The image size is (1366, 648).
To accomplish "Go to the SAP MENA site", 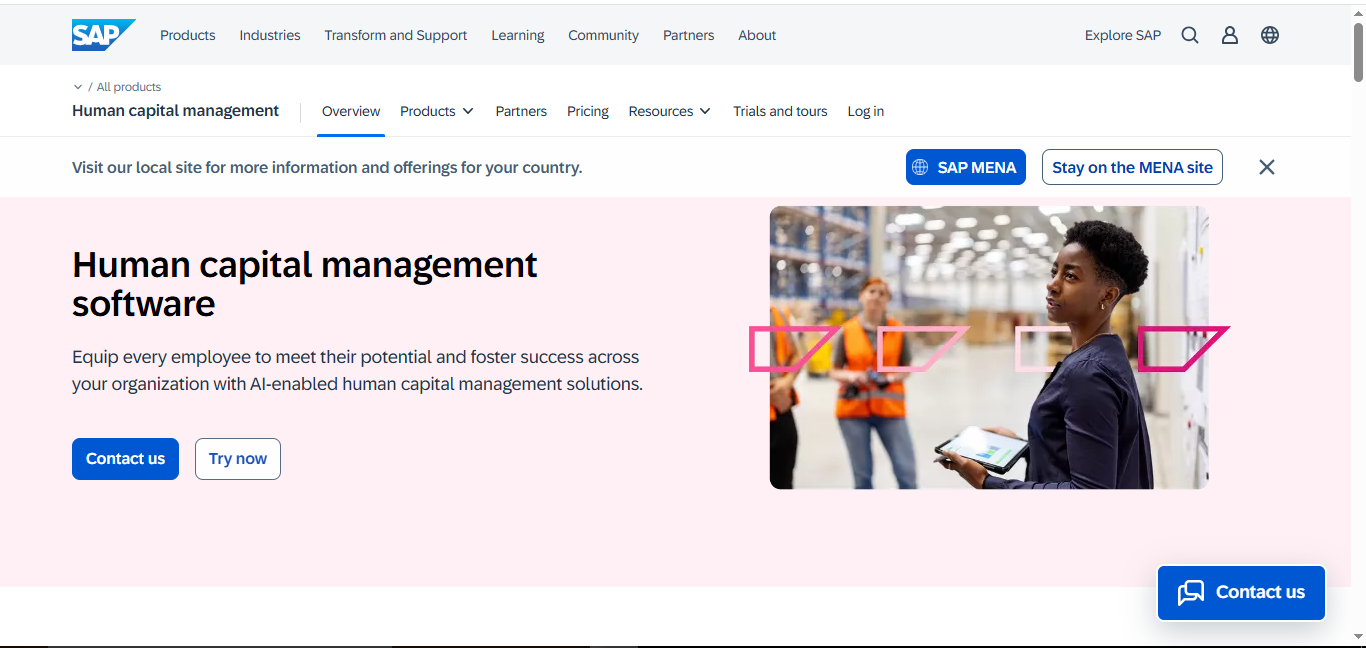I will coord(964,167).
